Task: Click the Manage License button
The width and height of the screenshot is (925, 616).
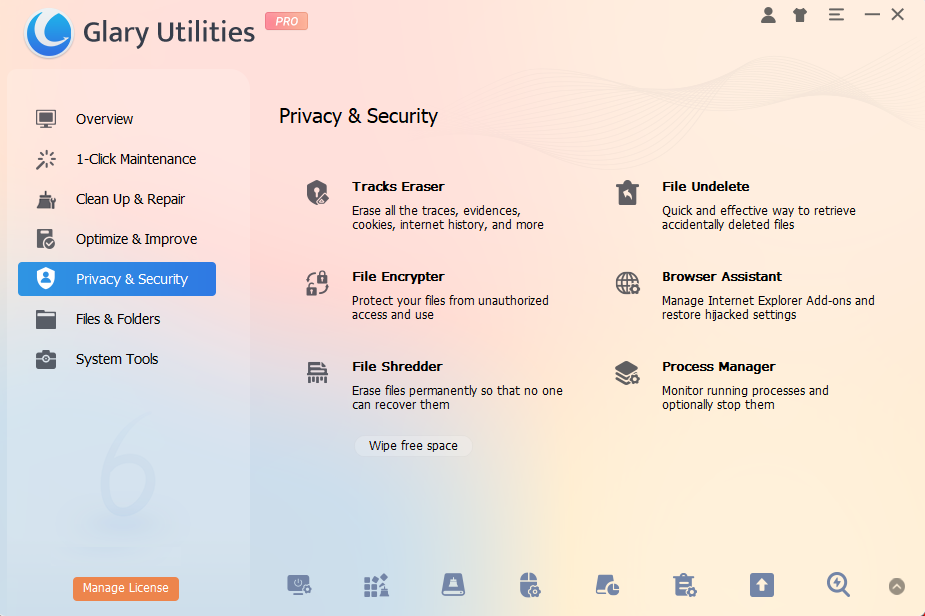Action: 126,588
